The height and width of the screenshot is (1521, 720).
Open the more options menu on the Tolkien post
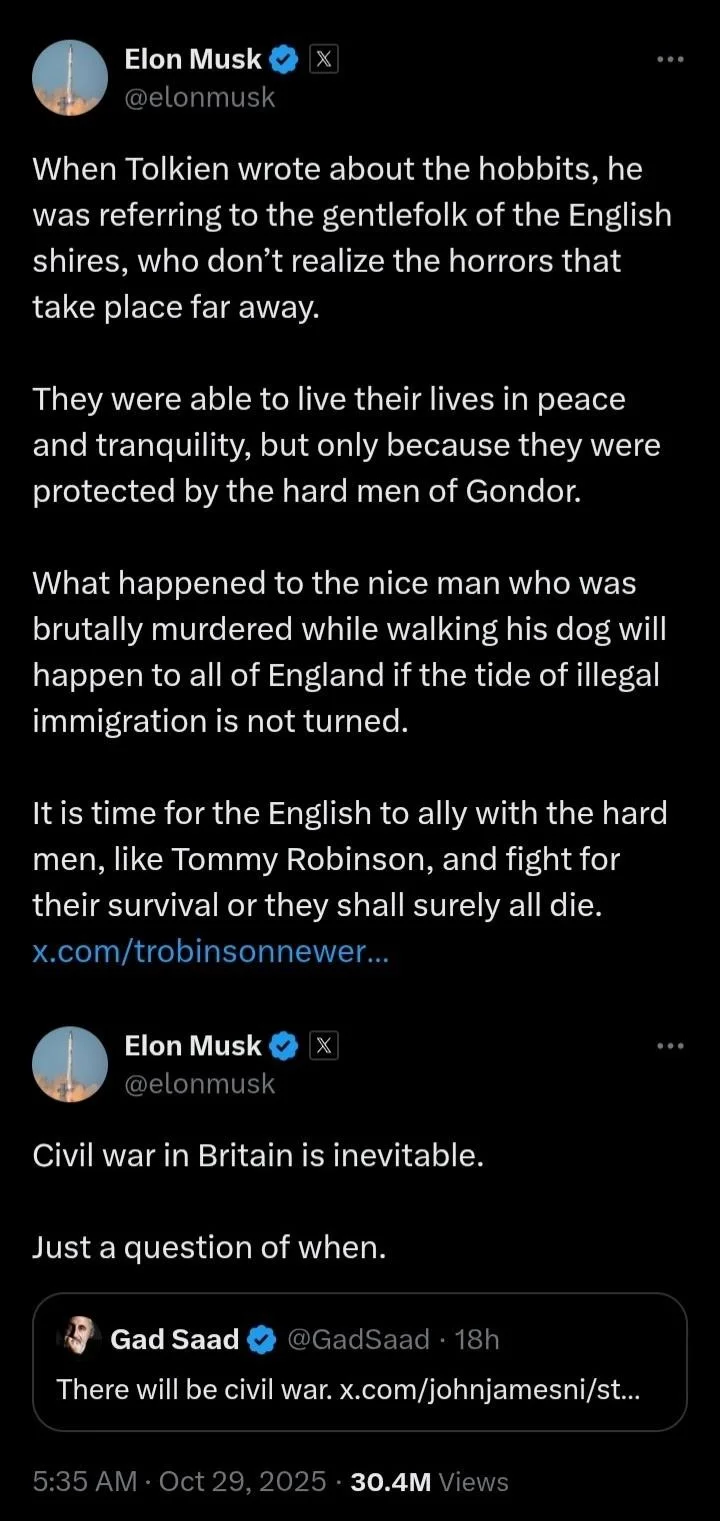(669, 60)
